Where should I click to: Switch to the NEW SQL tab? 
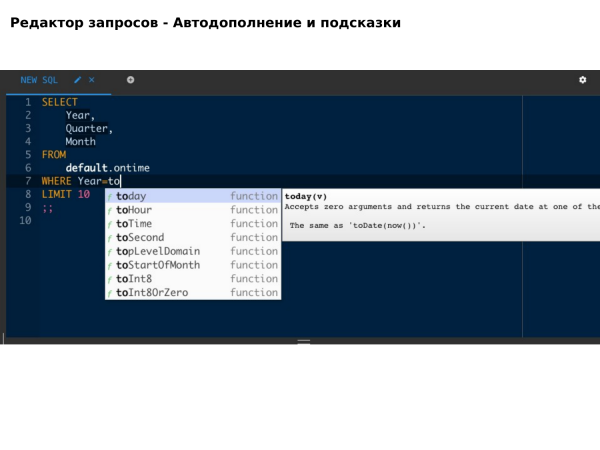[39, 80]
